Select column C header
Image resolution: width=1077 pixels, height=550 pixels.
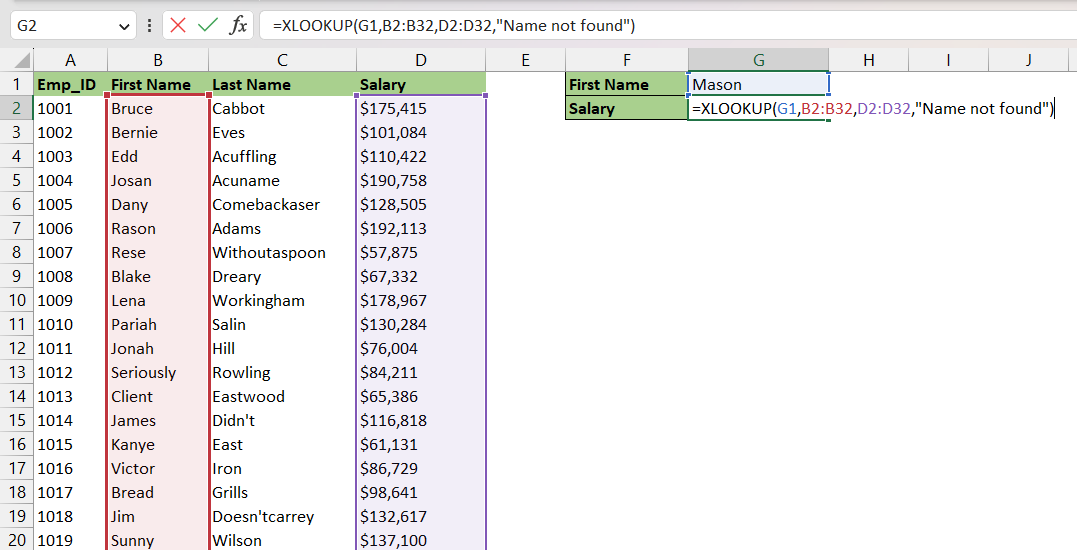[282, 60]
